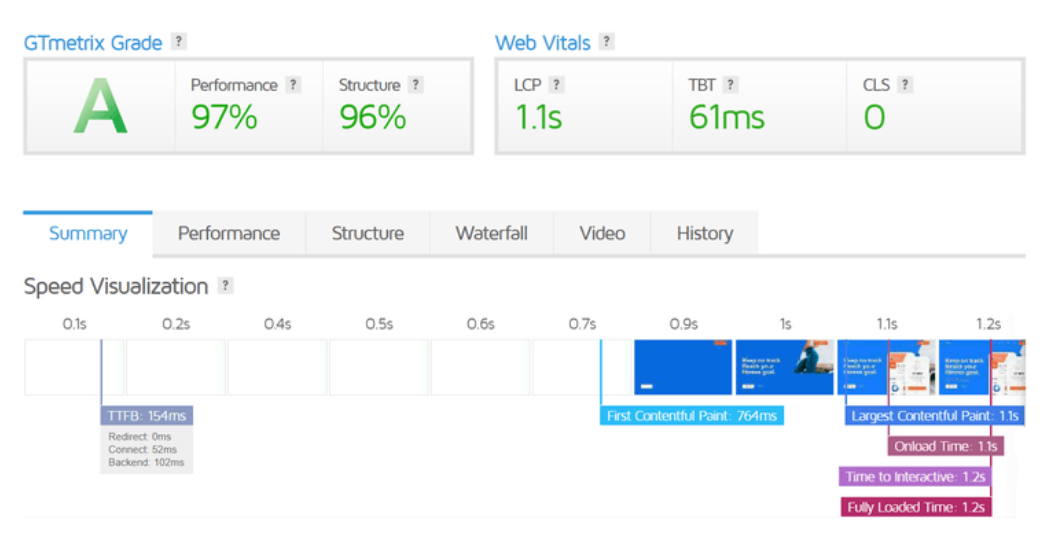Click help icon next to Speed Visualization
This screenshot has width=1048, height=533.
tap(226, 286)
